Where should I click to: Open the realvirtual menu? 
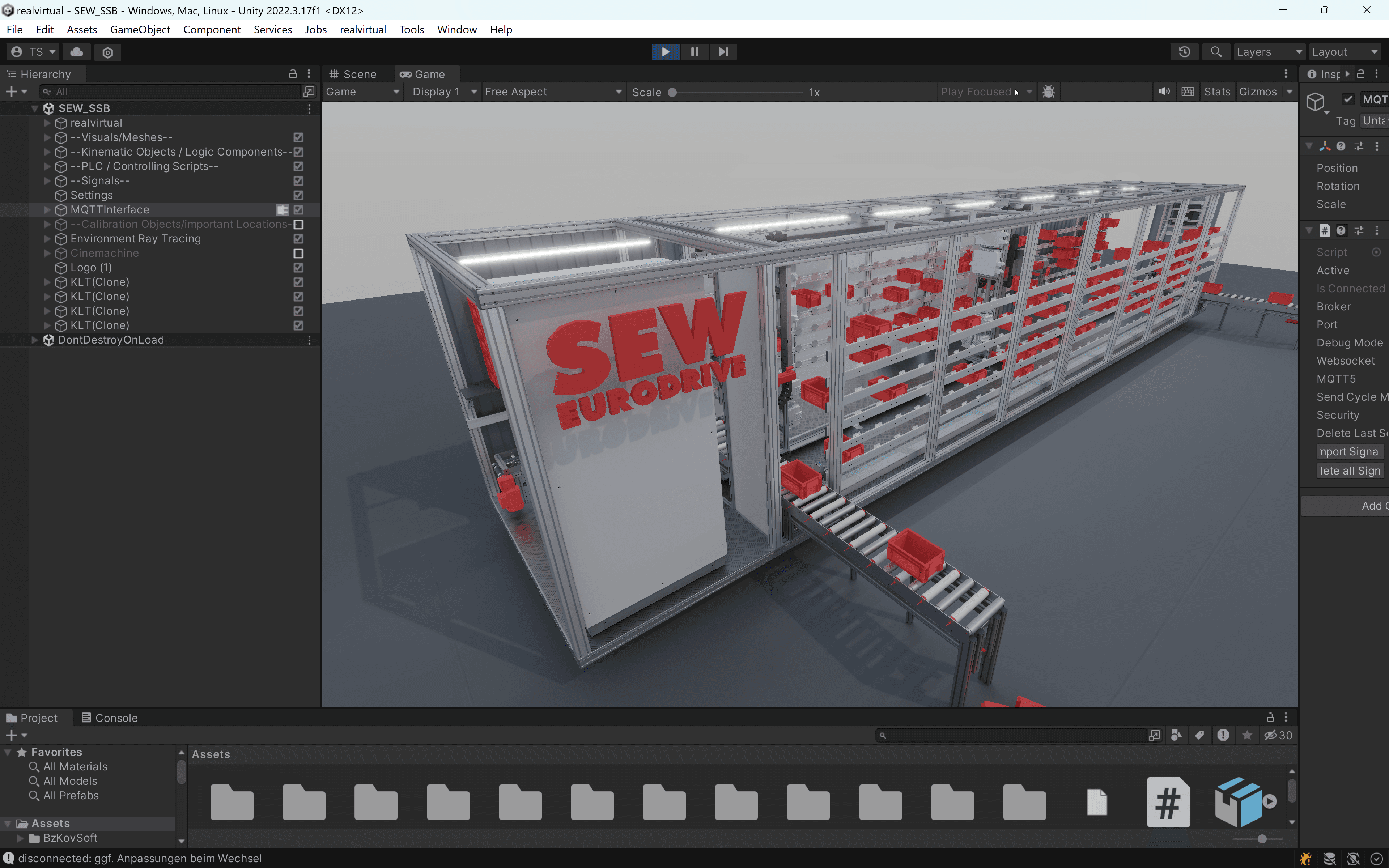[x=363, y=29]
